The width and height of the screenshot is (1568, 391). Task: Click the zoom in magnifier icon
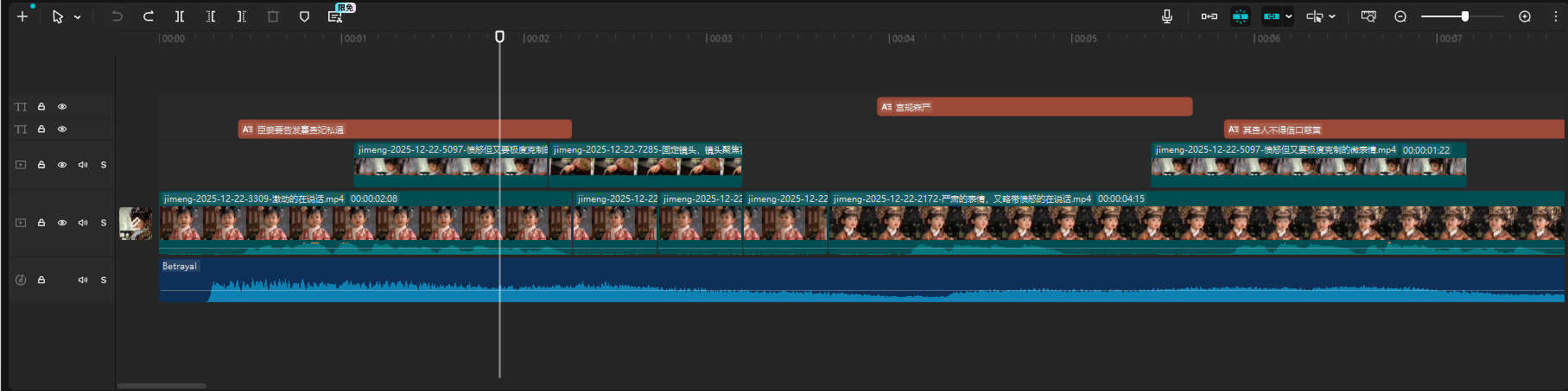click(x=1525, y=16)
